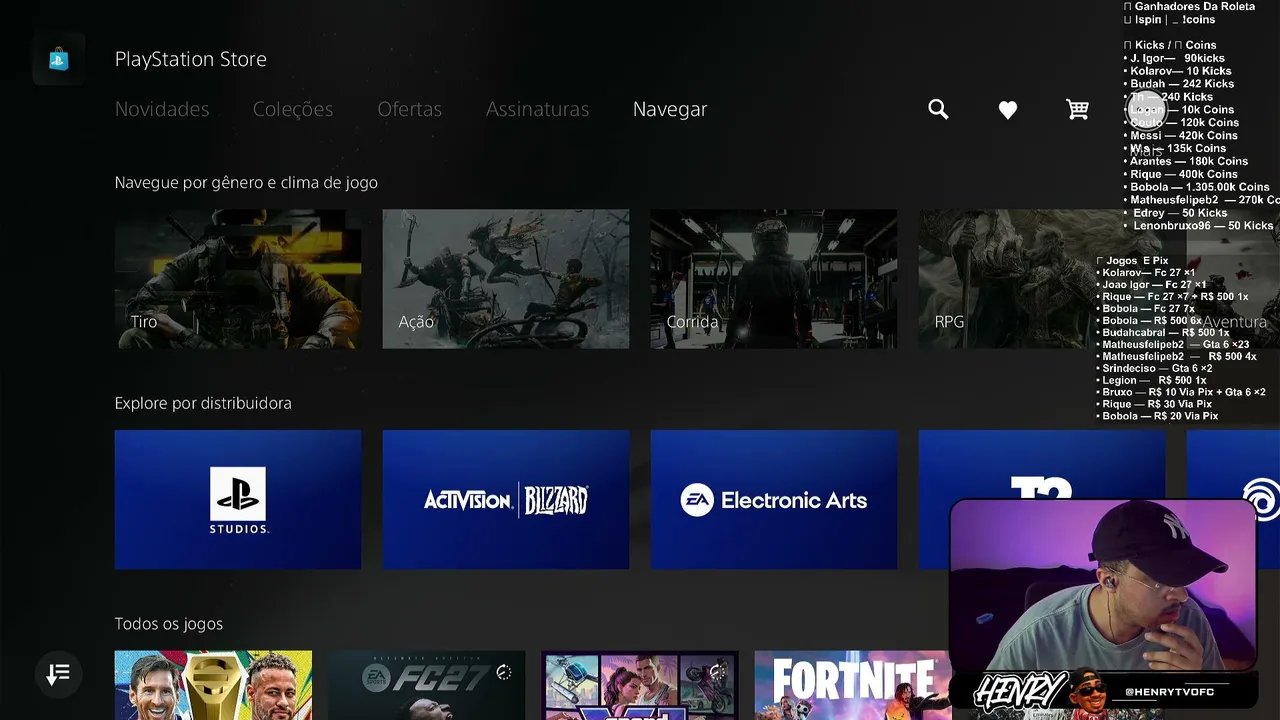
Task: Open the Tiro genre card
Action: tap(238, 279)
